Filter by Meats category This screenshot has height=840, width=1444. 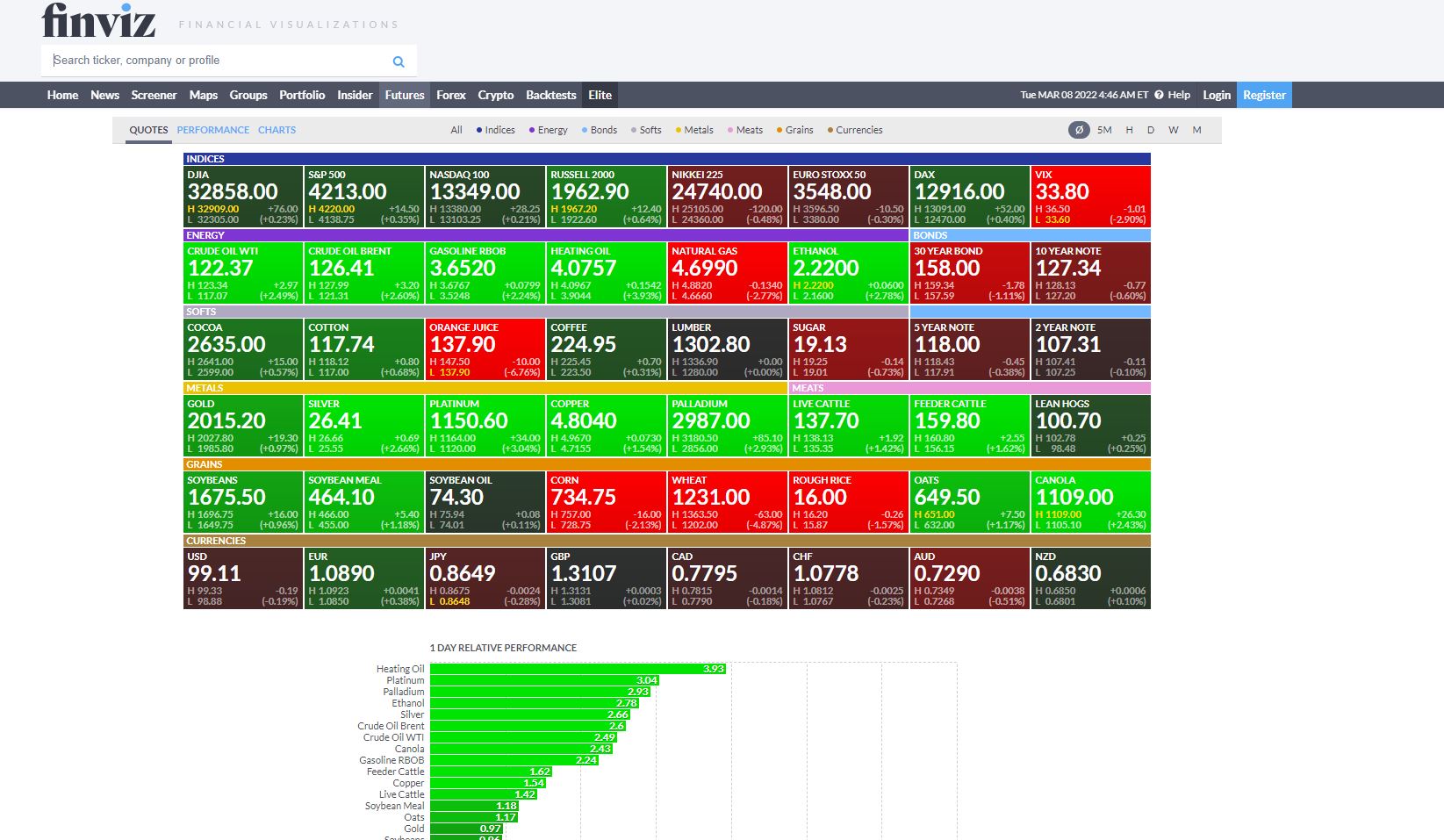point(745,130)
